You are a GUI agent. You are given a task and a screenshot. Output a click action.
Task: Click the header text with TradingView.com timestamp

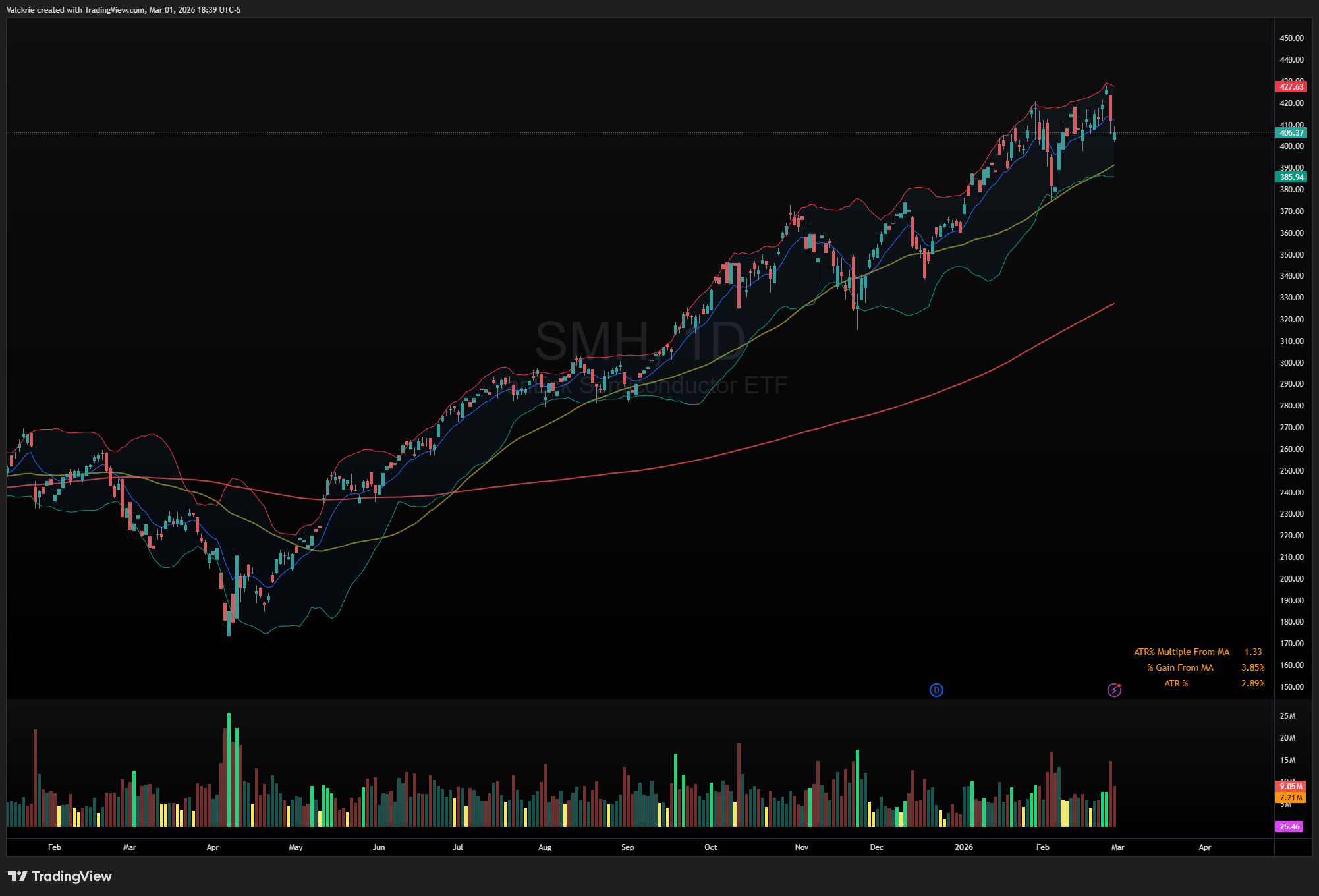pos(124,10)
